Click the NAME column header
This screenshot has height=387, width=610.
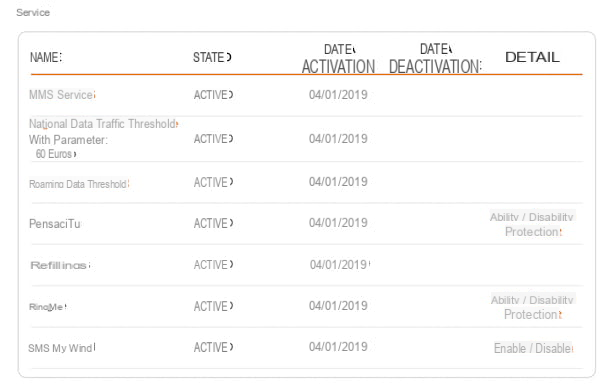(46, 58)
